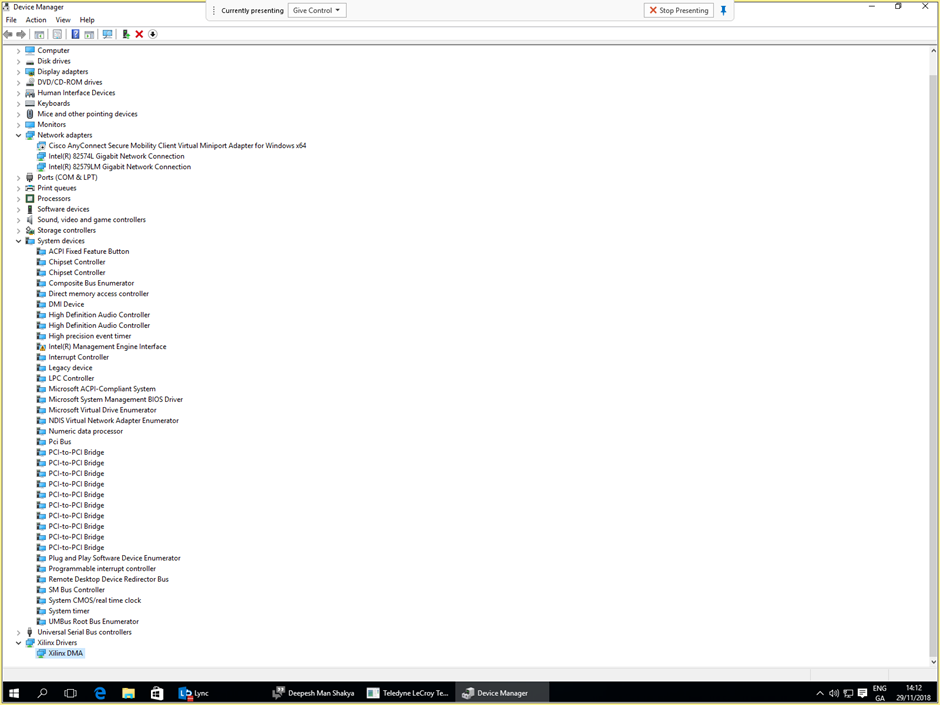Image resolution: width=940 pixels, height=705 pixels.
Task: Click the Disable device down-arrow icon
Action: pyautogui.click(x=153, y=34)
